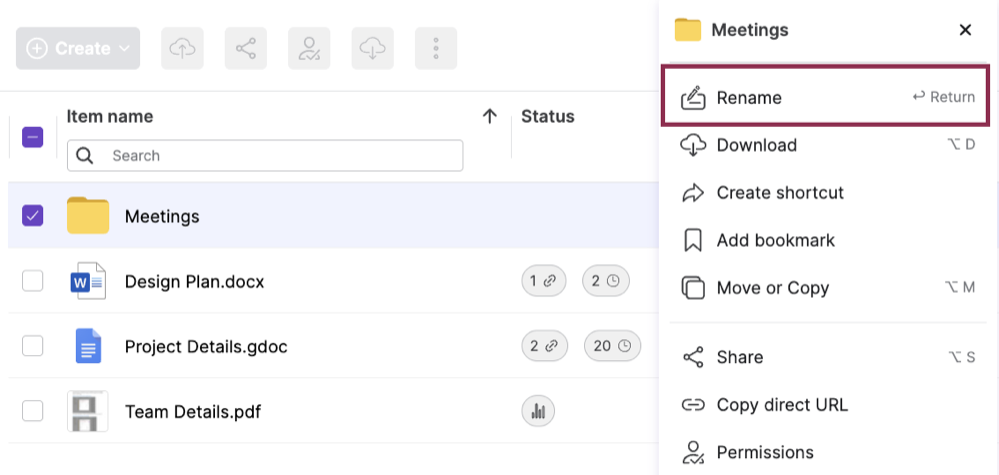Choose Move or Copy menu option
This screenshot has width=999, height=475.
coord(772,288)
